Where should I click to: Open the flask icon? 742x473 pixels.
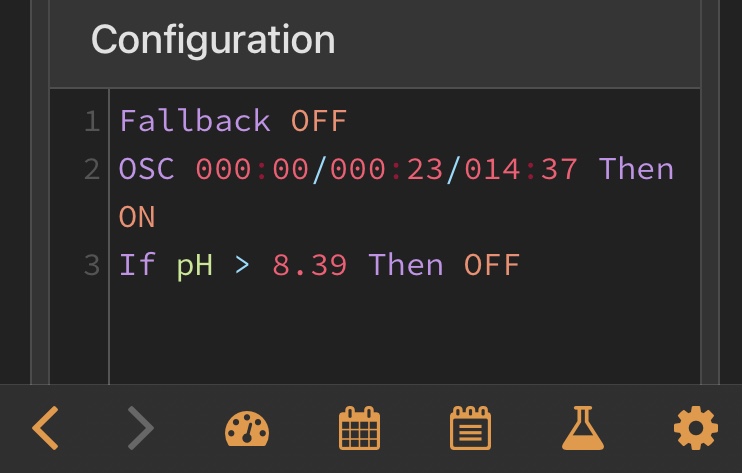point(583,429)
